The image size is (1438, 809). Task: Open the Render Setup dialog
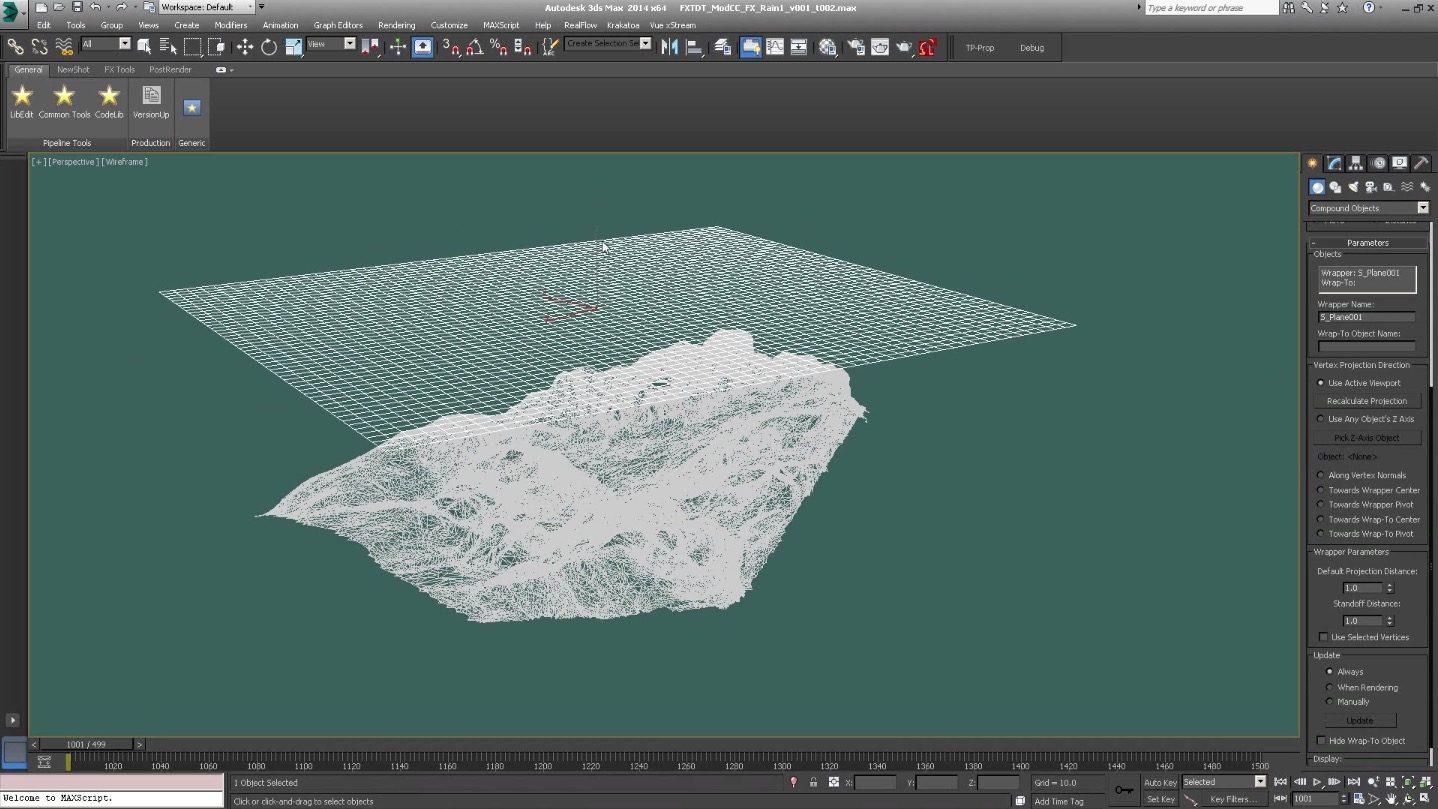click(x=856, y=46)
